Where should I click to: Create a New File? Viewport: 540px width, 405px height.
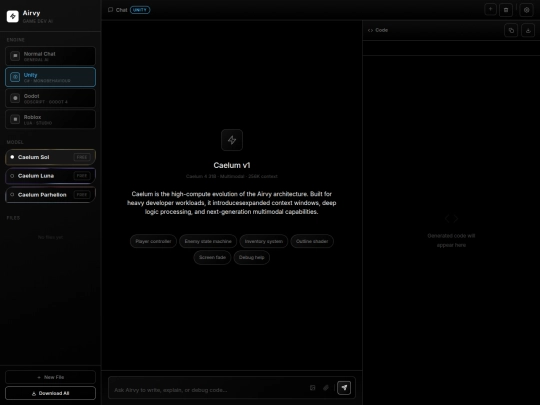tap(51, 377)
